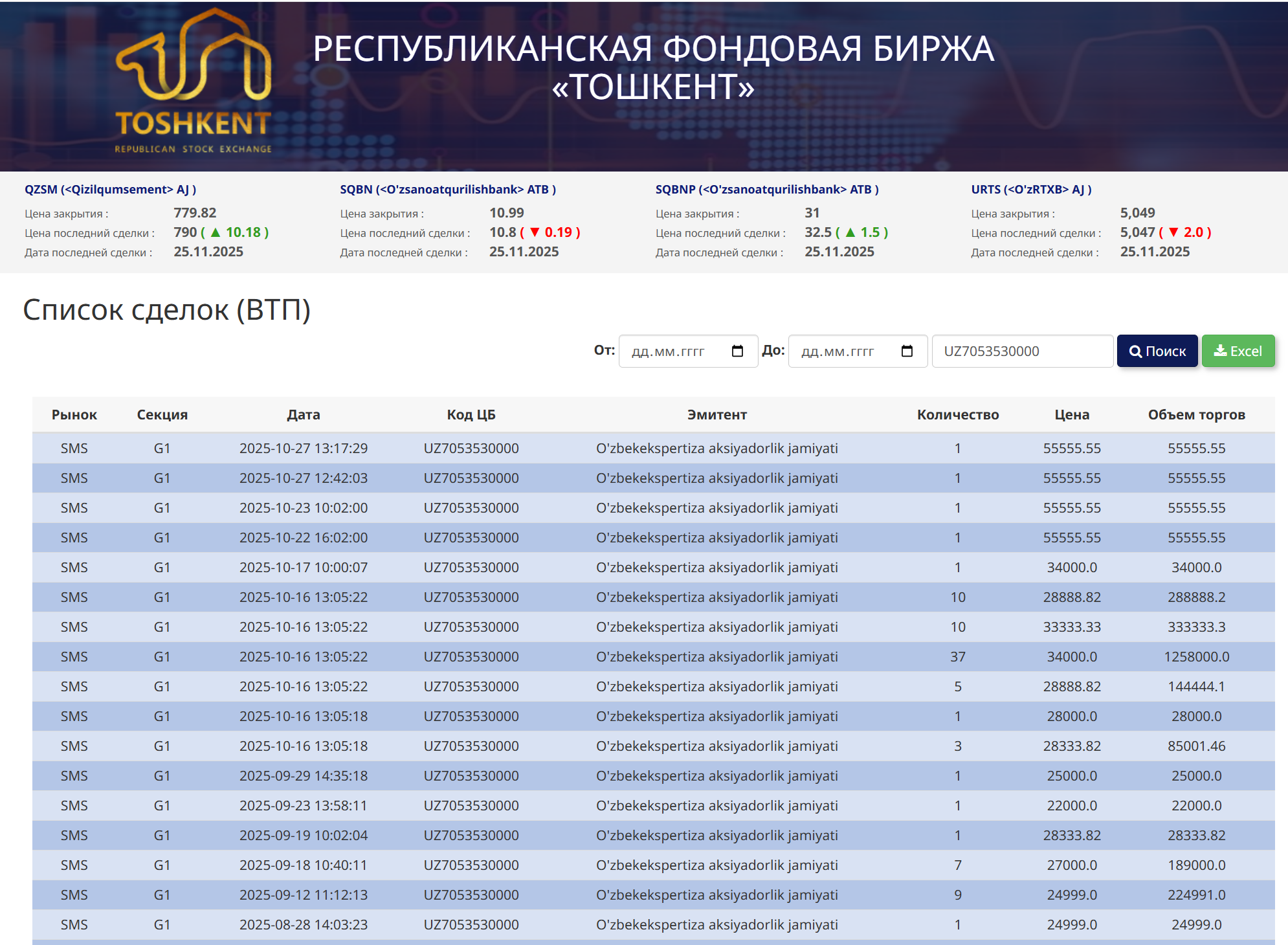1288x945 pixels.
Task: Download data with the Excel button
Action: 1238,351
